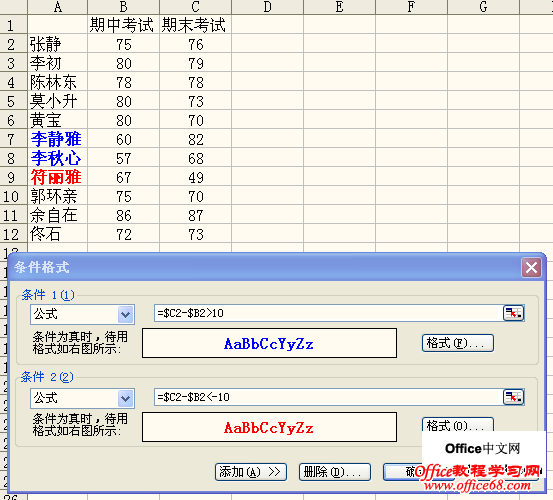Viewport: 553px width, 500px height.
Task: Click the final score 87 in row 11
Action: point(195,215)
